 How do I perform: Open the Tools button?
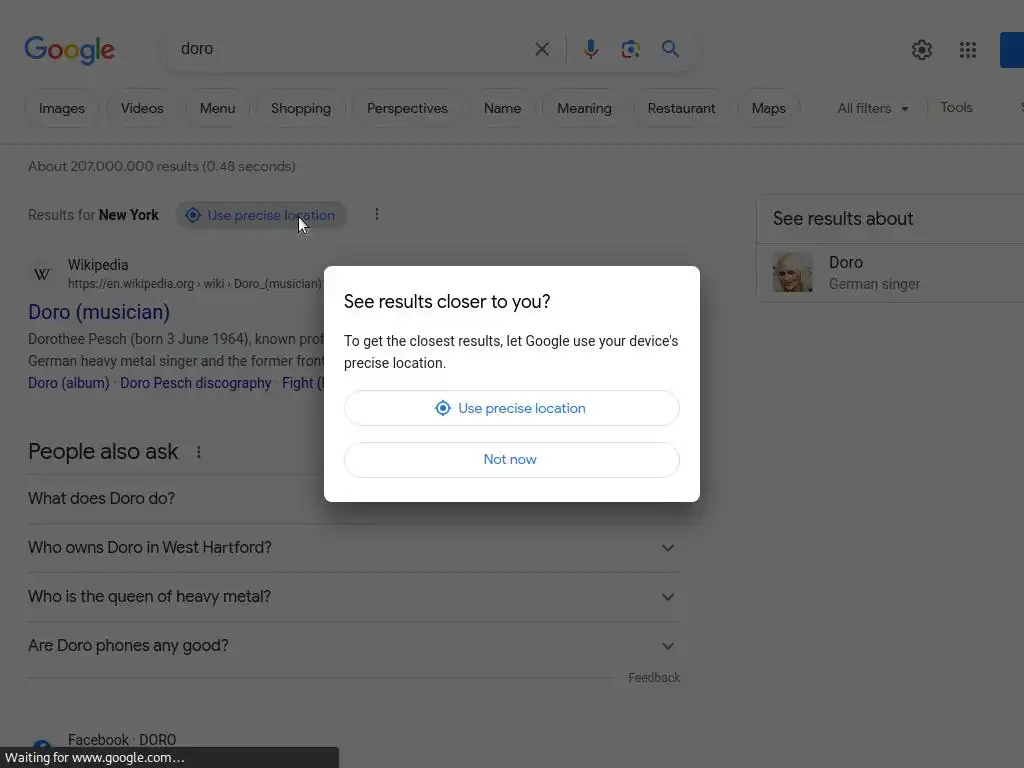click(x=956, y=108)
